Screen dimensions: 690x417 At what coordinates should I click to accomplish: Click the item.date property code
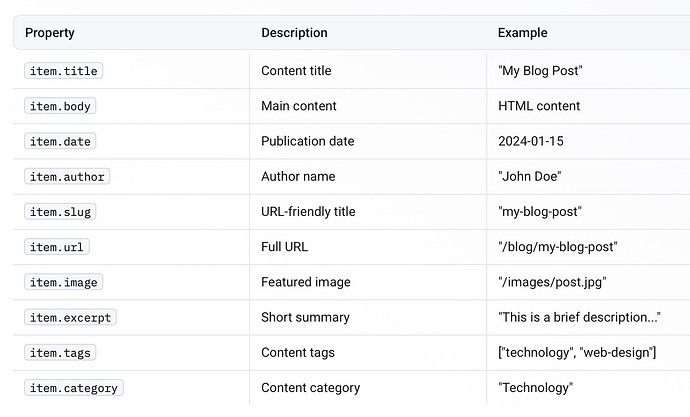60,141
